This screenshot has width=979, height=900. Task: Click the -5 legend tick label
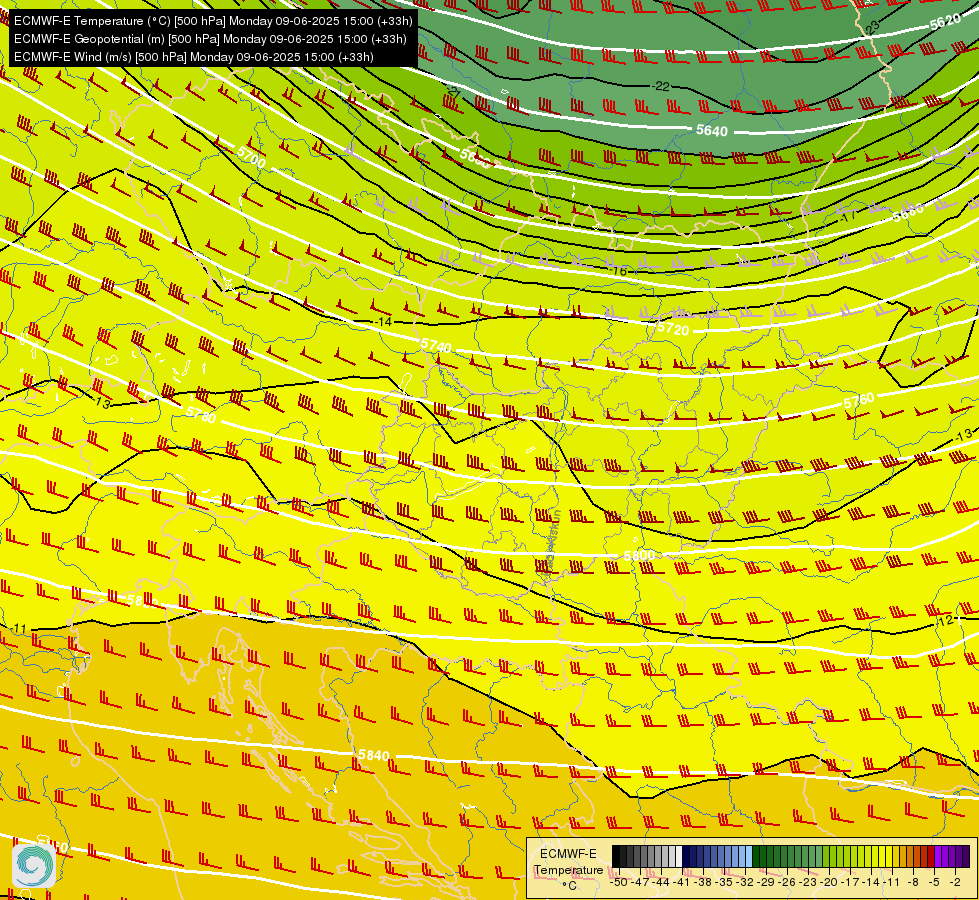(934, 882)
